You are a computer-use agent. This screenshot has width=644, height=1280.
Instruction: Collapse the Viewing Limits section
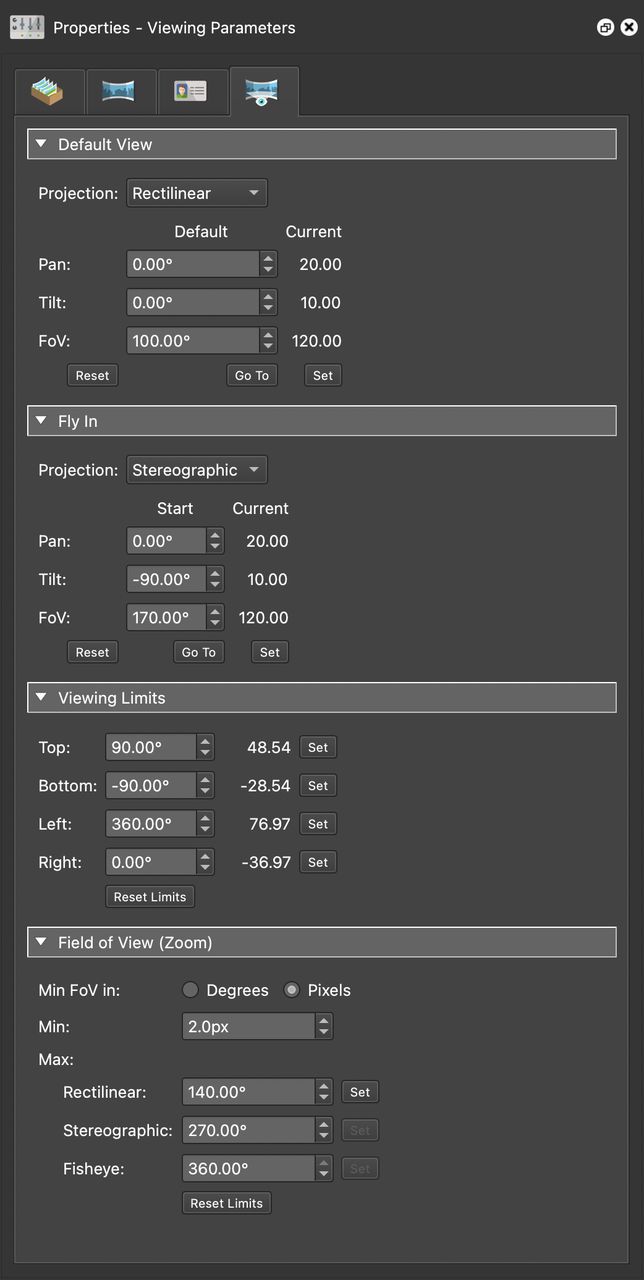[x=41, y=697]
